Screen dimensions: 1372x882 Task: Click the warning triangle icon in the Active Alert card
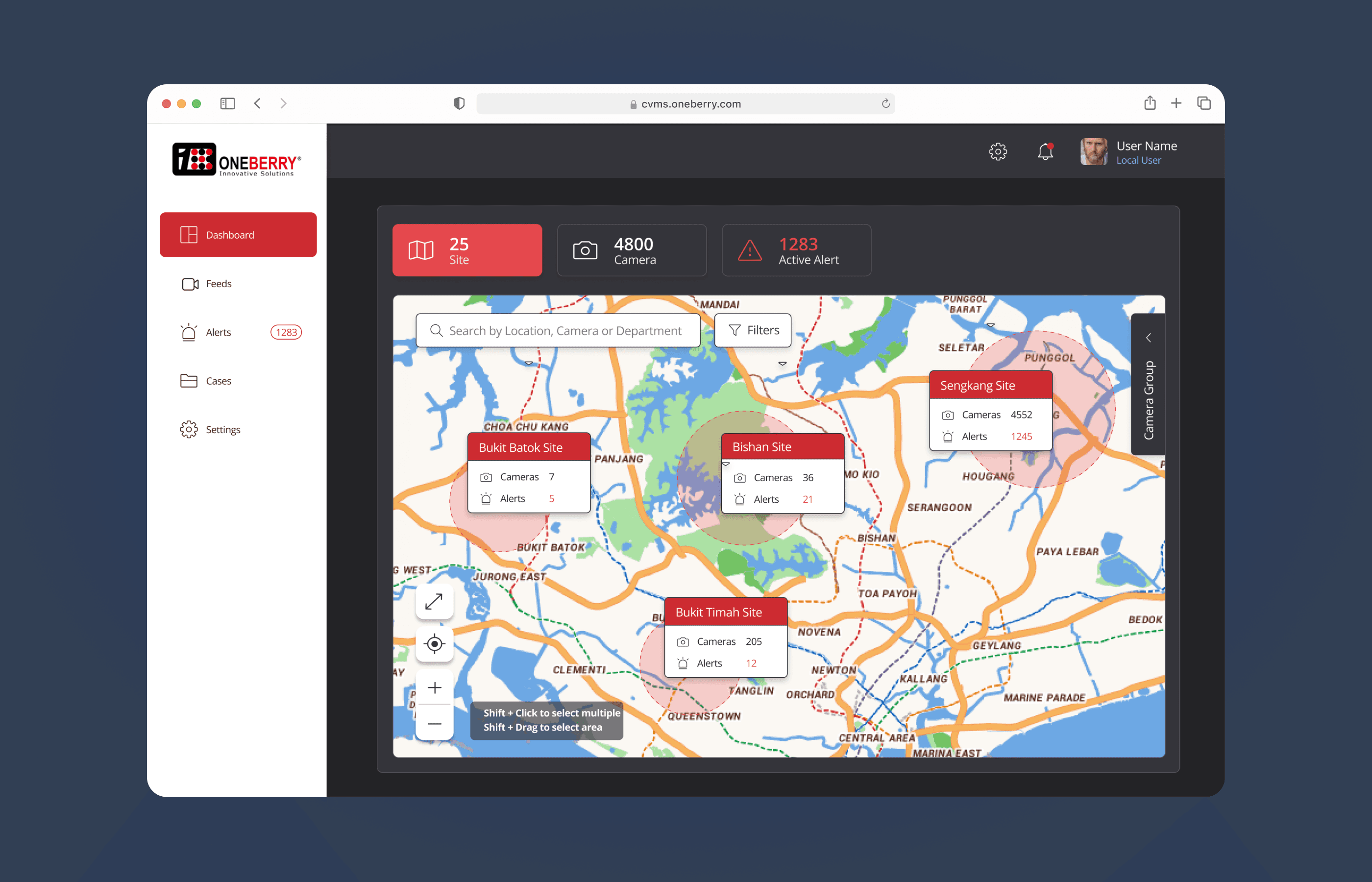pos(750,250)
